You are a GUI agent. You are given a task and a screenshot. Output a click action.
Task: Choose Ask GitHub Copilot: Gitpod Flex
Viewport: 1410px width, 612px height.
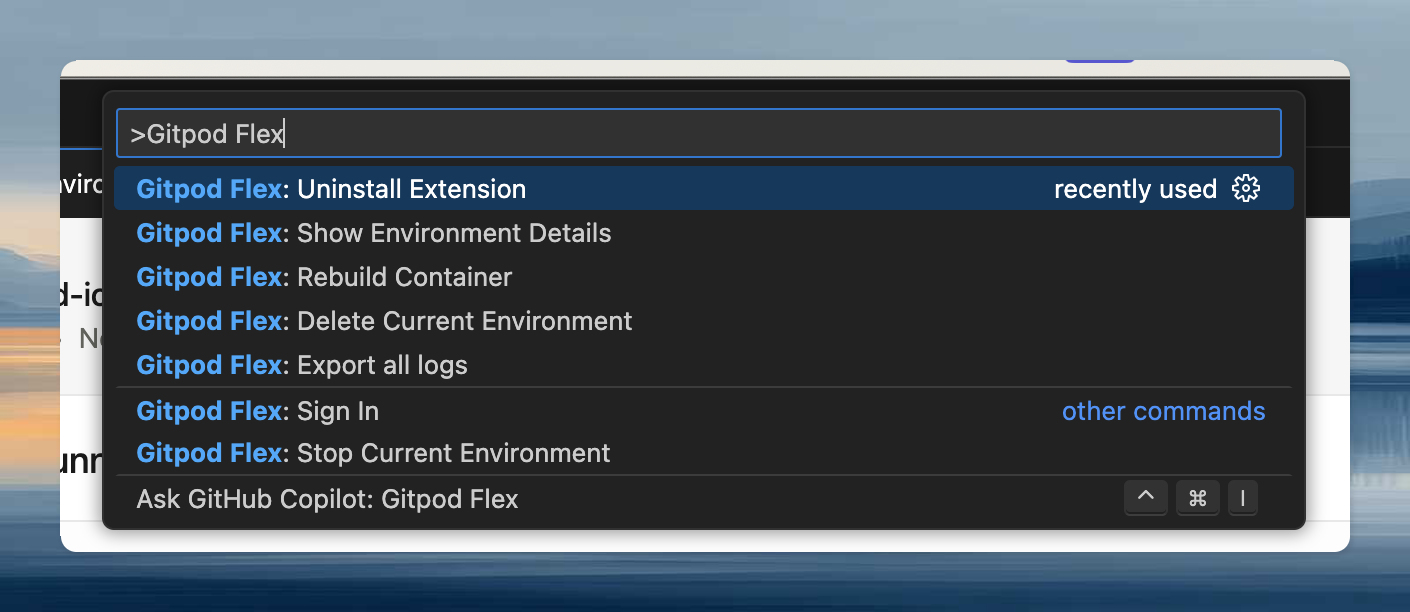point(326,499)
